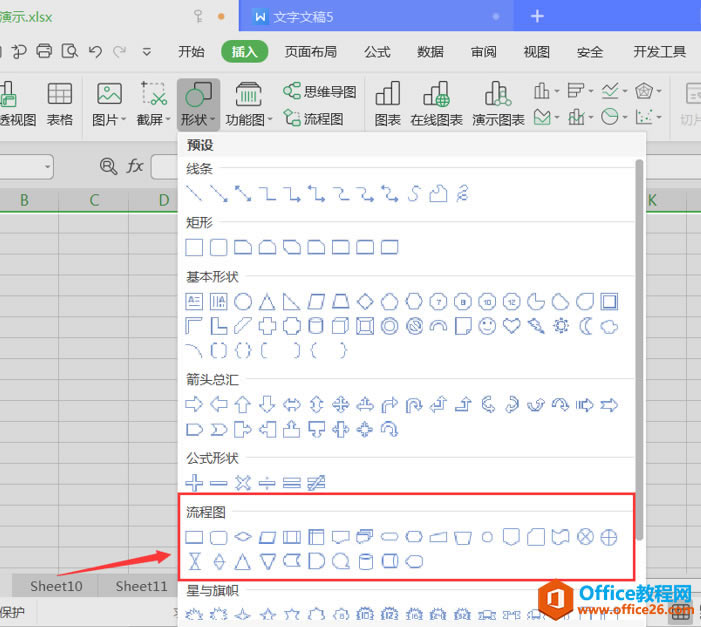Screen dimensions: 701x627
Task: Switch to the 开始 tab
Action: click(191, 52)
